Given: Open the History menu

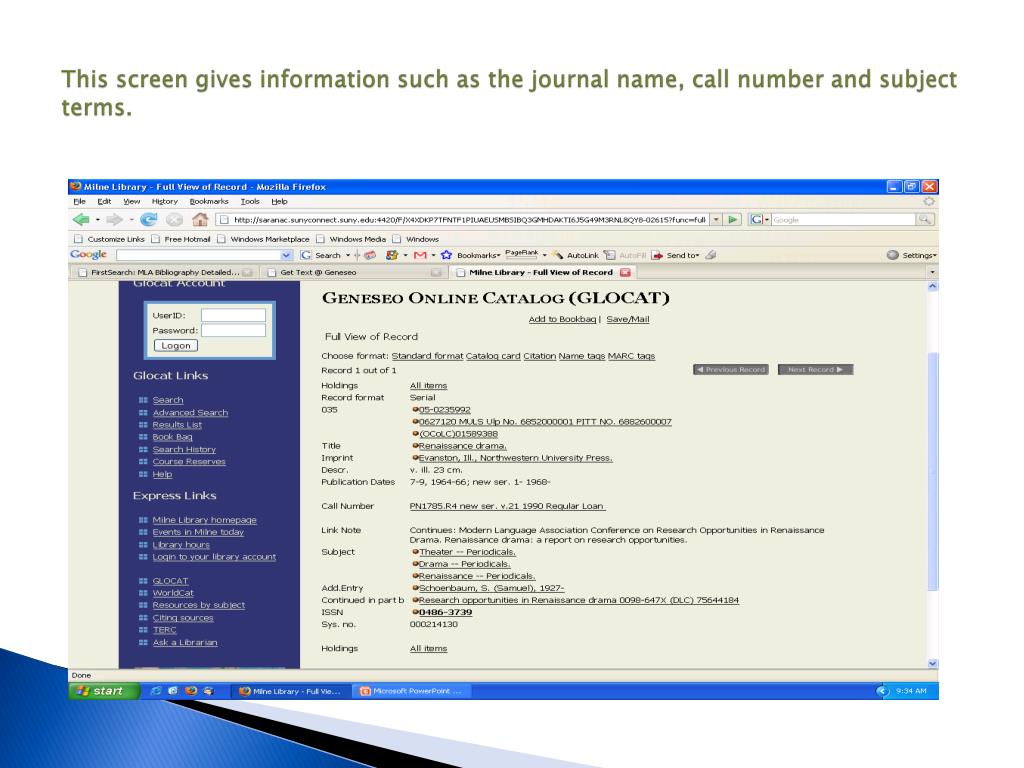Looking at the screenshot, I should point(165,201).
